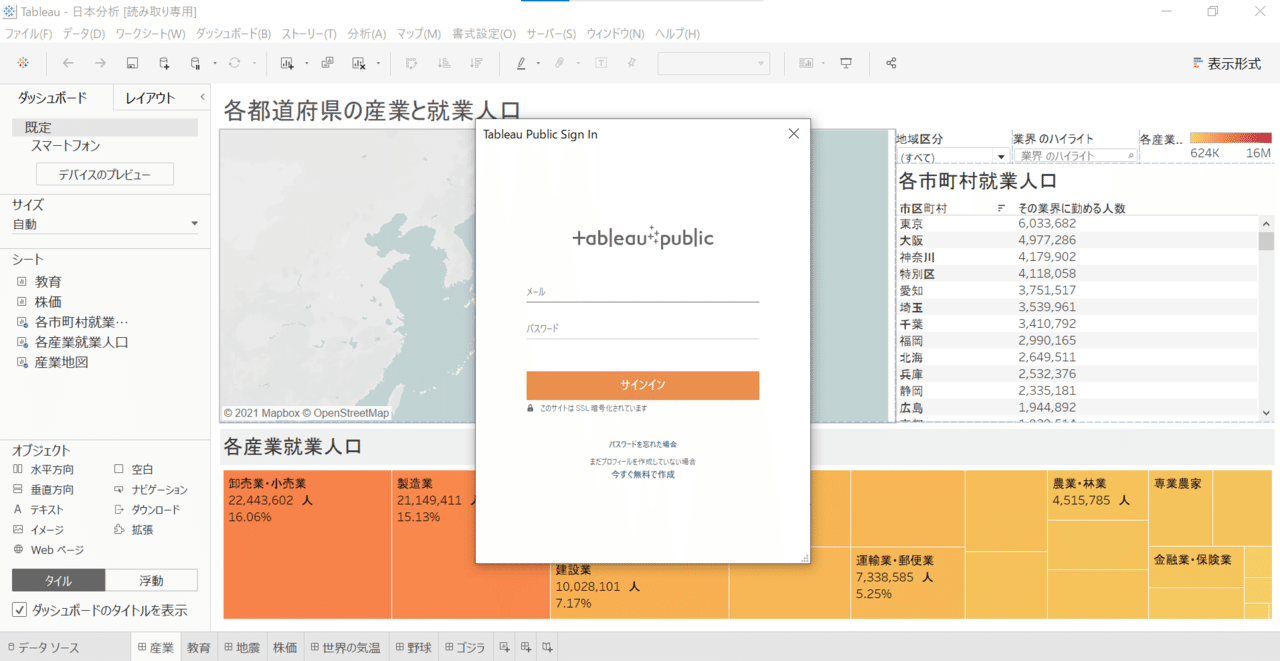
Task: Click the 業界のハイライト search field
Action: coord(1075,157)
